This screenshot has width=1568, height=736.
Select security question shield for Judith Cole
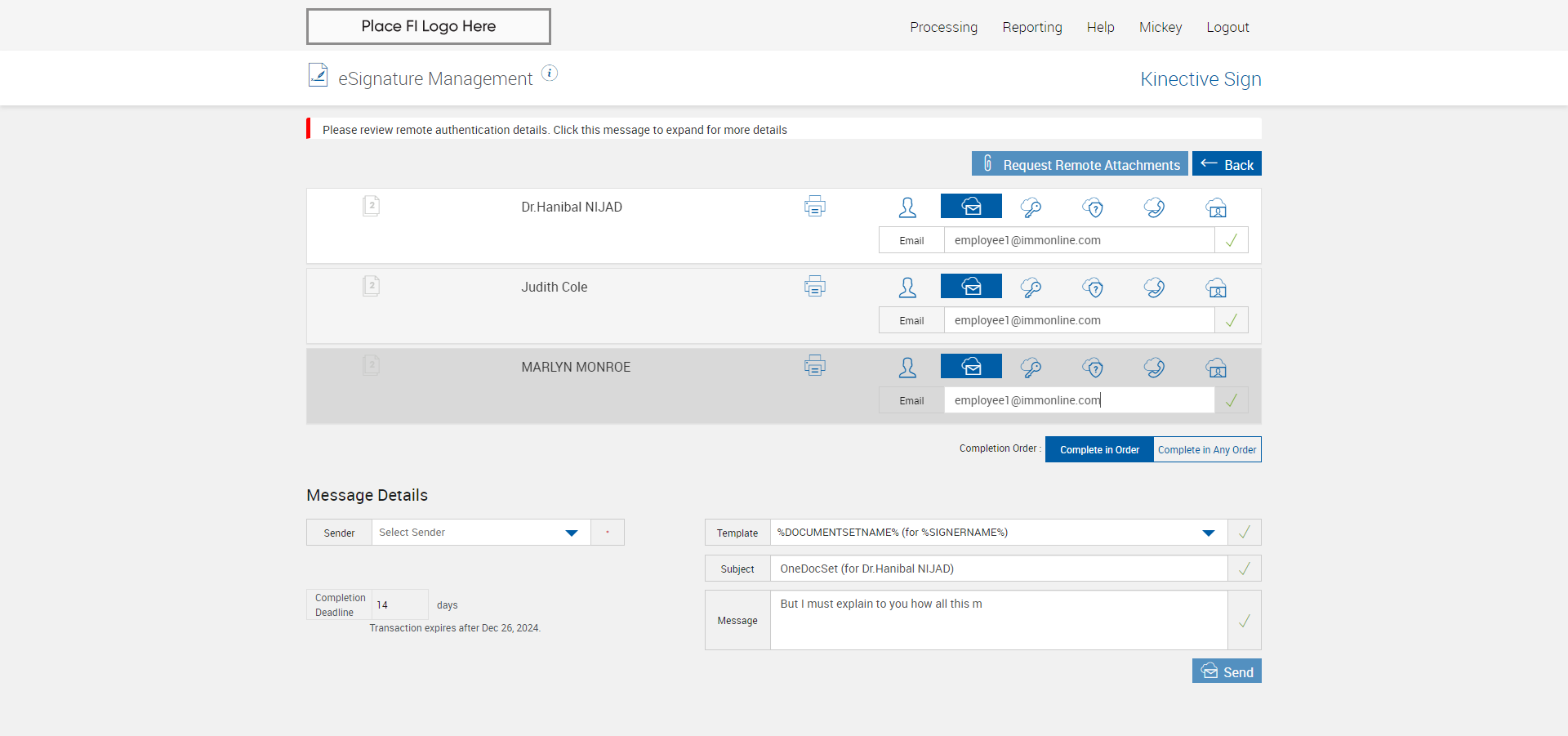1093,288
